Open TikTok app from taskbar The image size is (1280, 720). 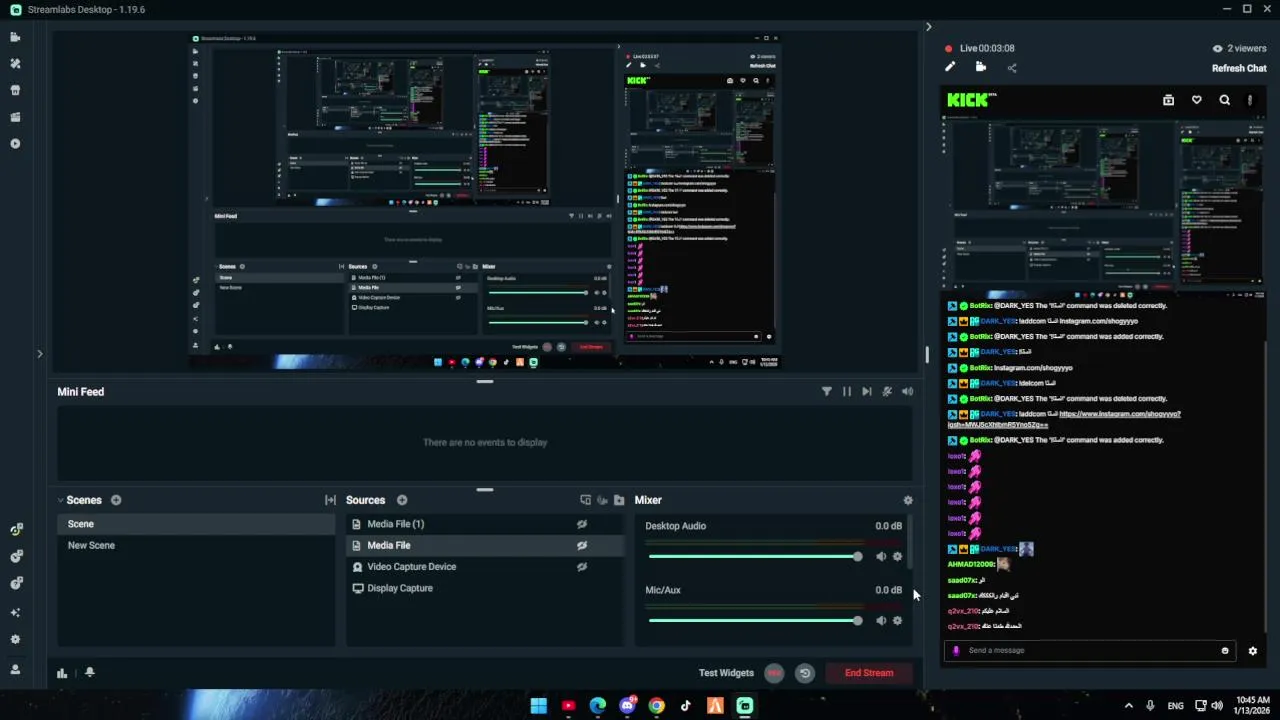tap(686, 706)
